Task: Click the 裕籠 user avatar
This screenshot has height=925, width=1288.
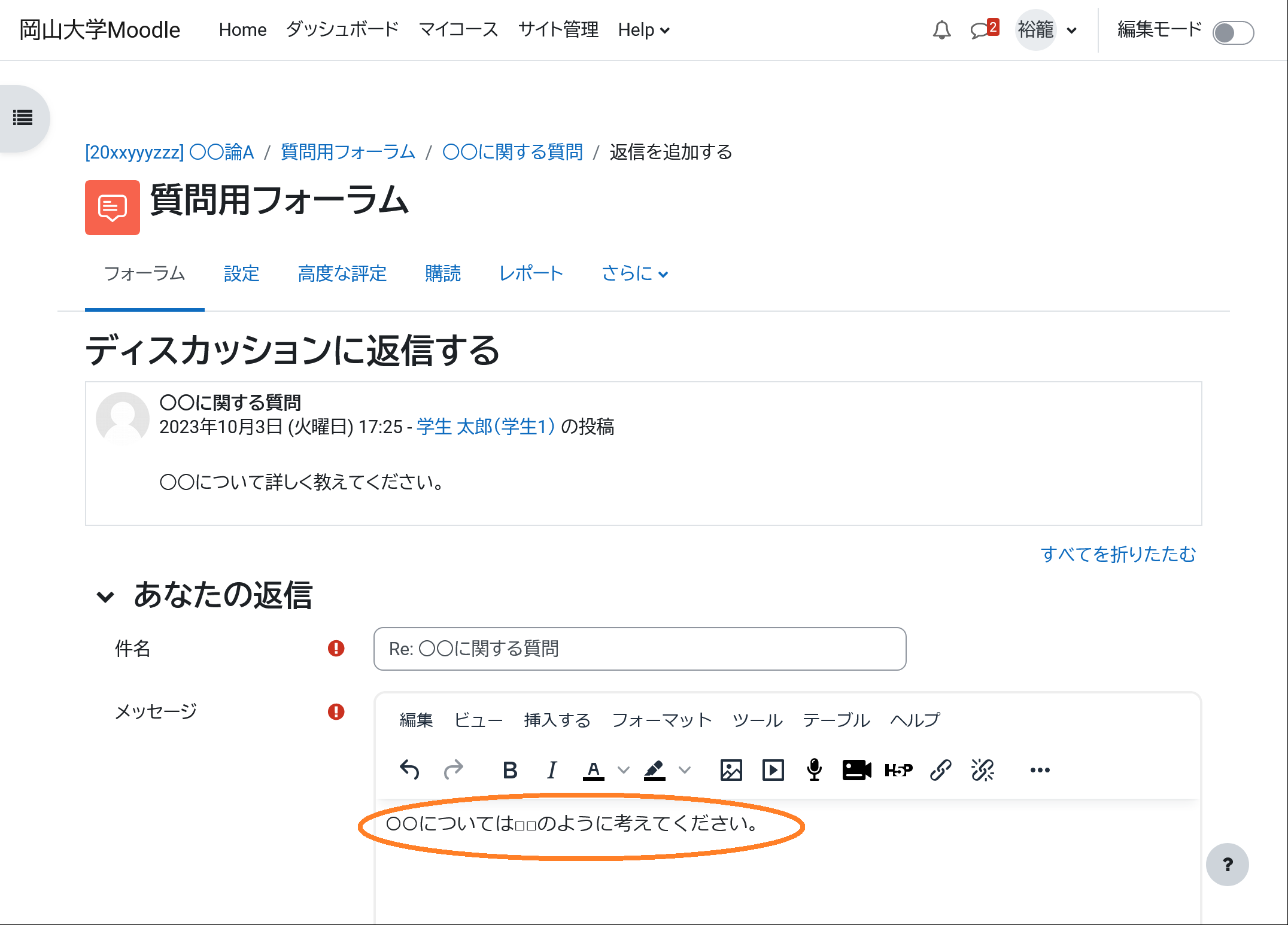Action: tap(1035, 30)
